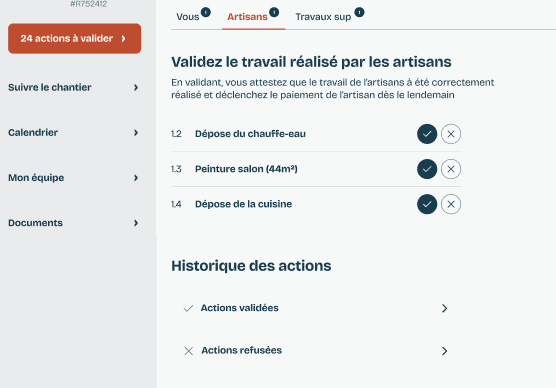Click the task number 1.3

point(176,169)
